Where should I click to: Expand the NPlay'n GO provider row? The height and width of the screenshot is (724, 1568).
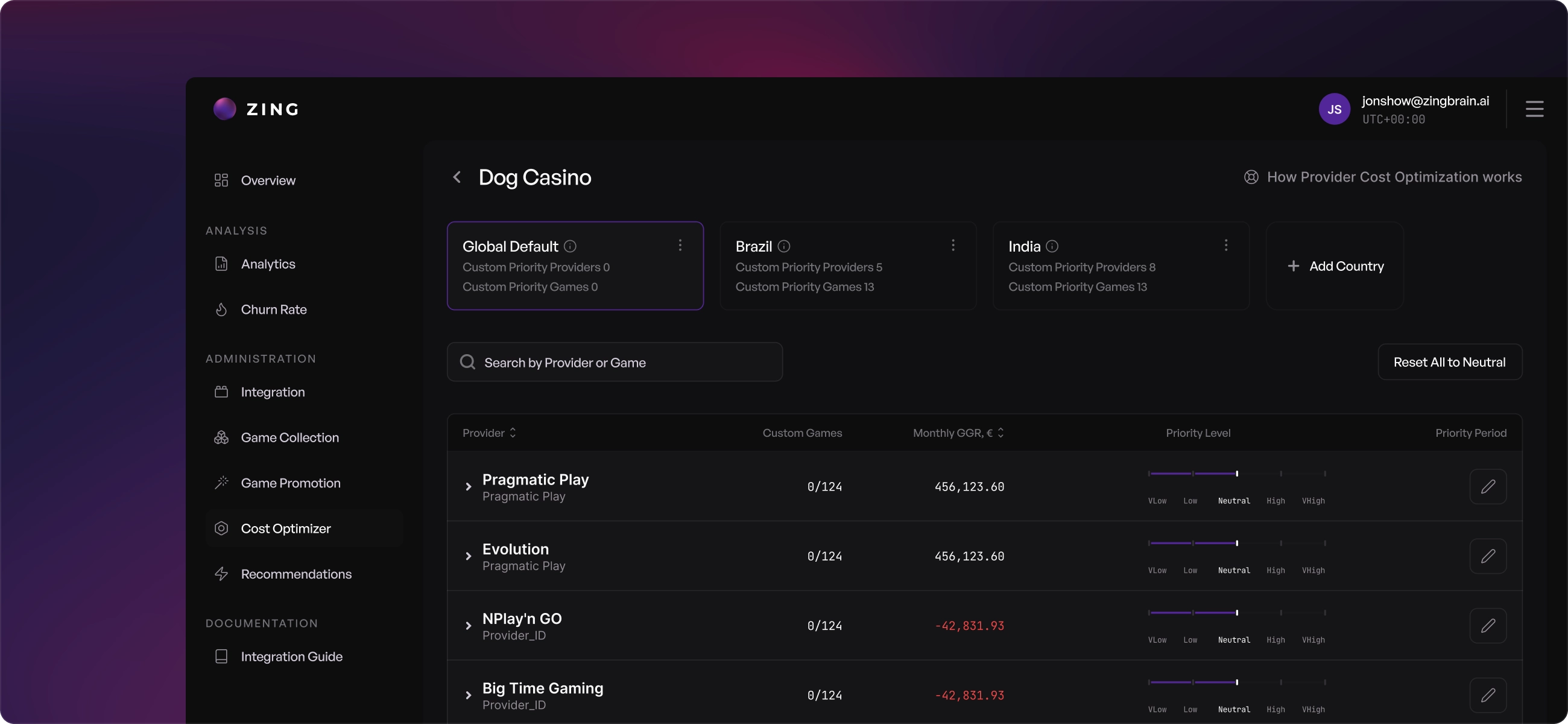(x=468, y=626)
